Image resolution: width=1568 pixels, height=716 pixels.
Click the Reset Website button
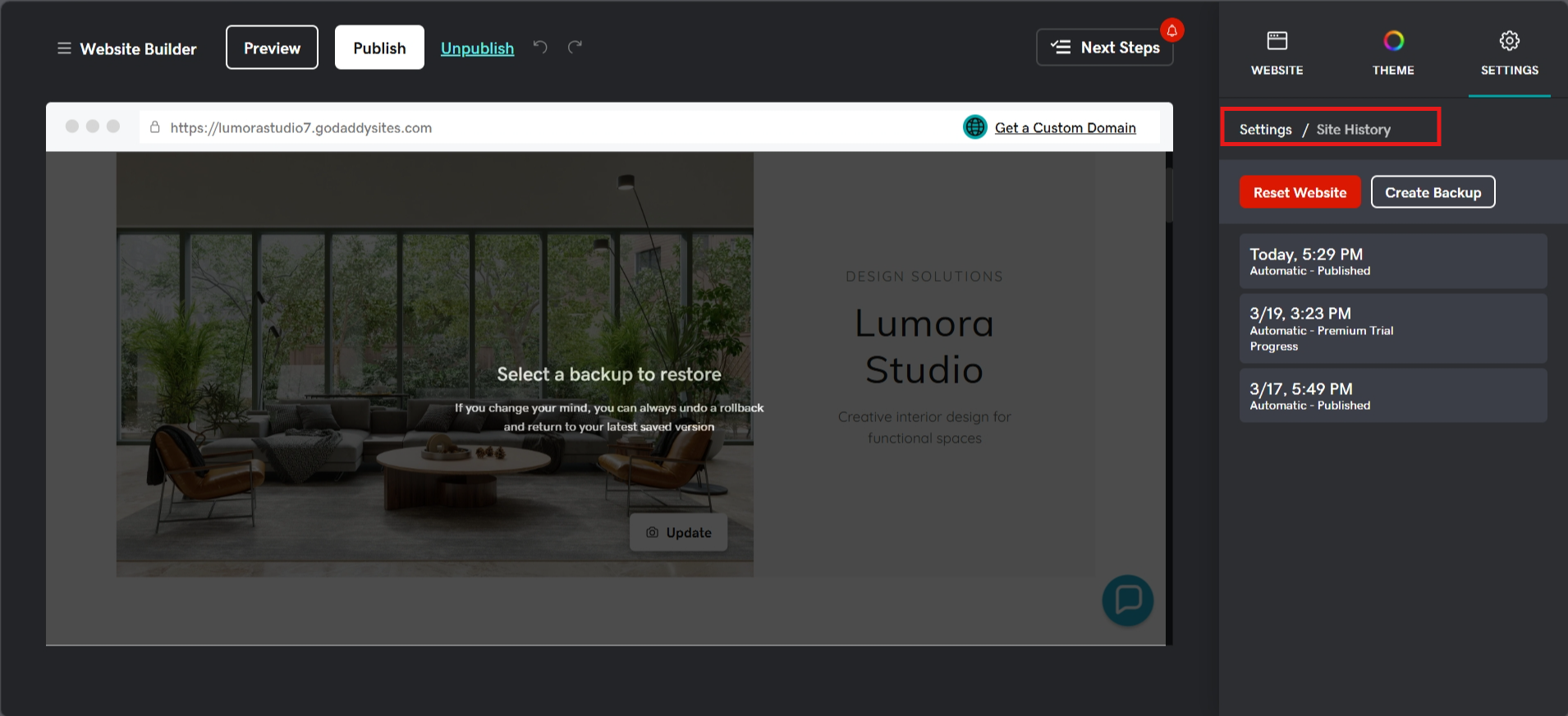click(x=1300, y=192)
